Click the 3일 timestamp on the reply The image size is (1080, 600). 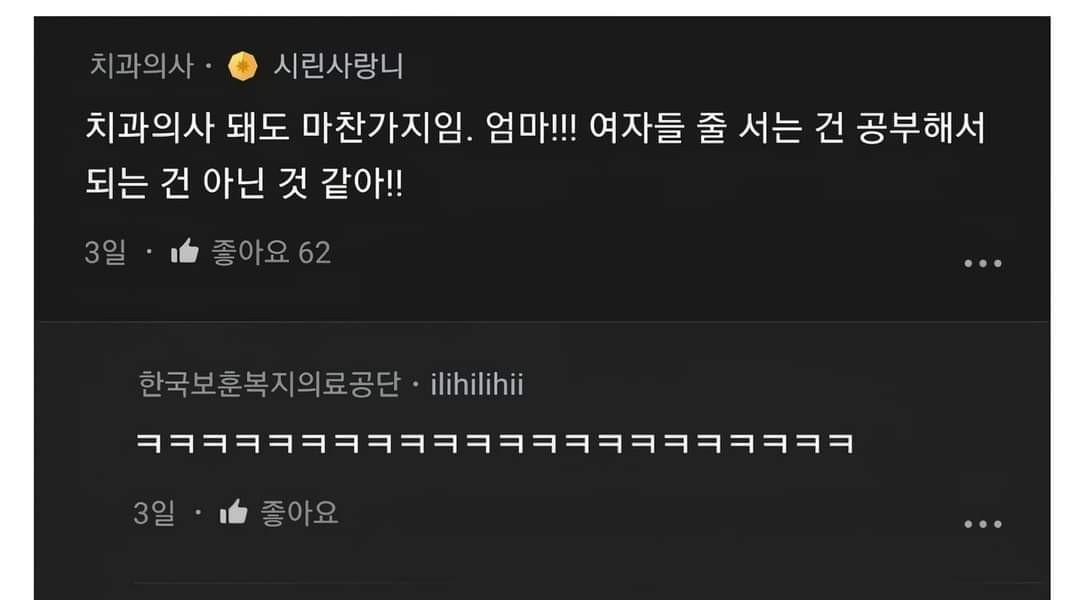pyautogui.click(x=154, y=513)
